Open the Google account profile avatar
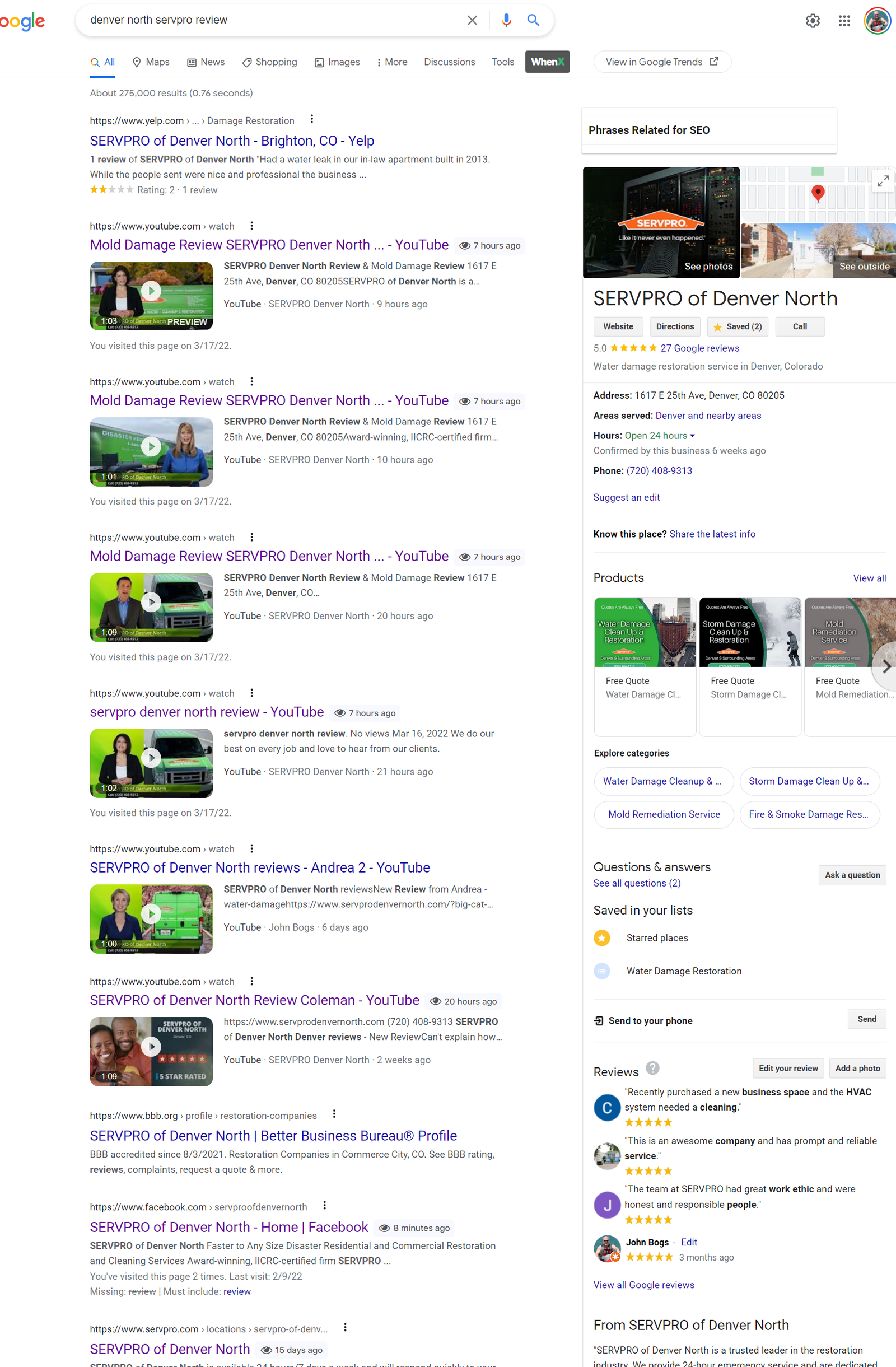 point(877,21)
